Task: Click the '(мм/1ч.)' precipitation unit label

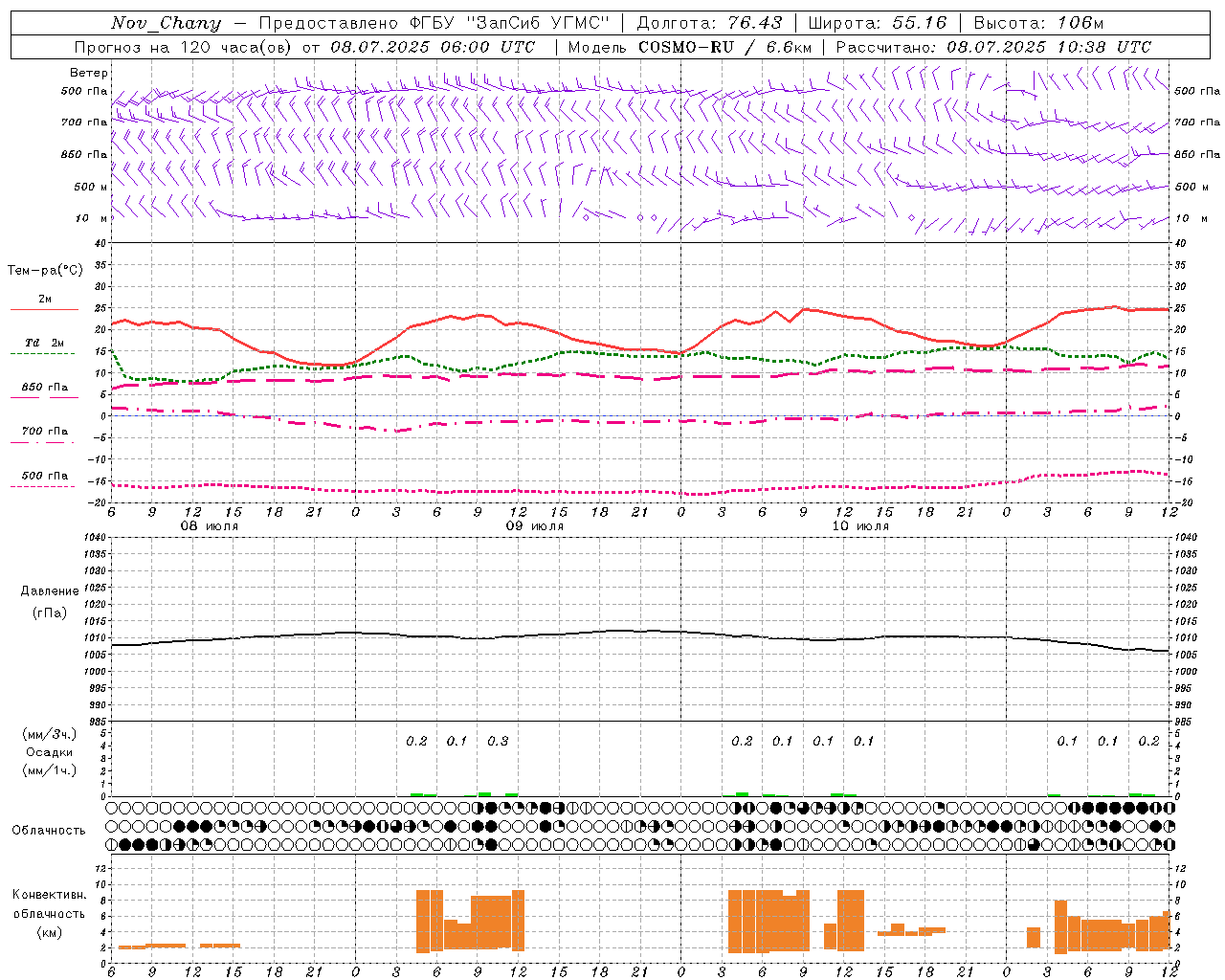Action: [x=50, y=770]
